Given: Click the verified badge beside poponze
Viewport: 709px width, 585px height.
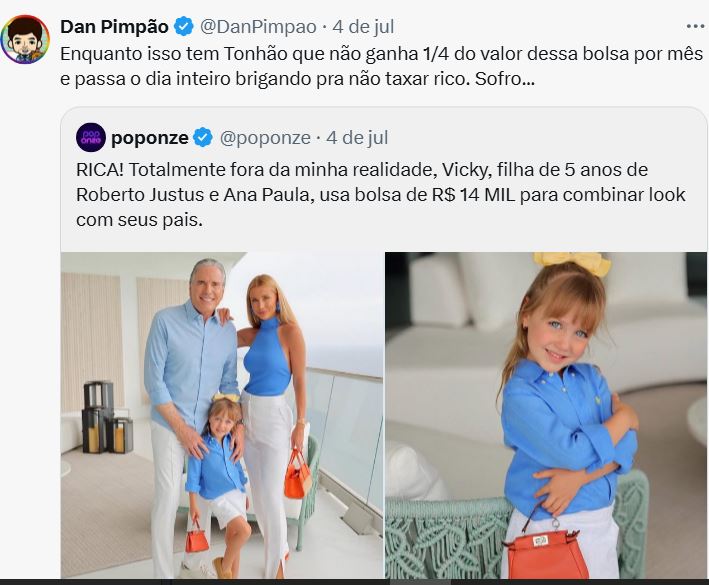Looking at the screenshot, I should pyautogui.click(x=202, y=136).
